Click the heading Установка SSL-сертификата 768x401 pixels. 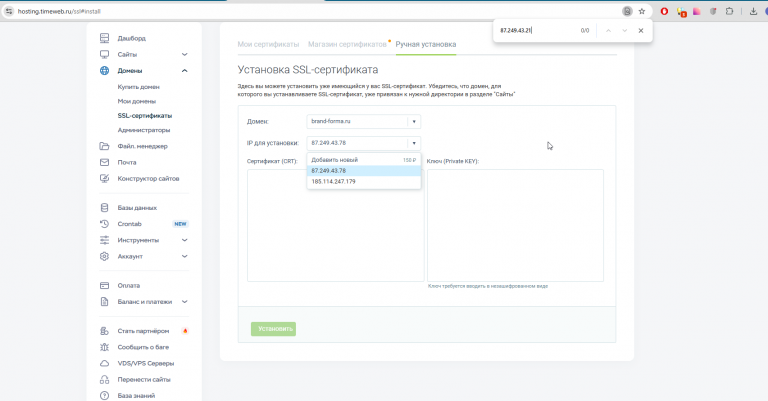point(308,70)
